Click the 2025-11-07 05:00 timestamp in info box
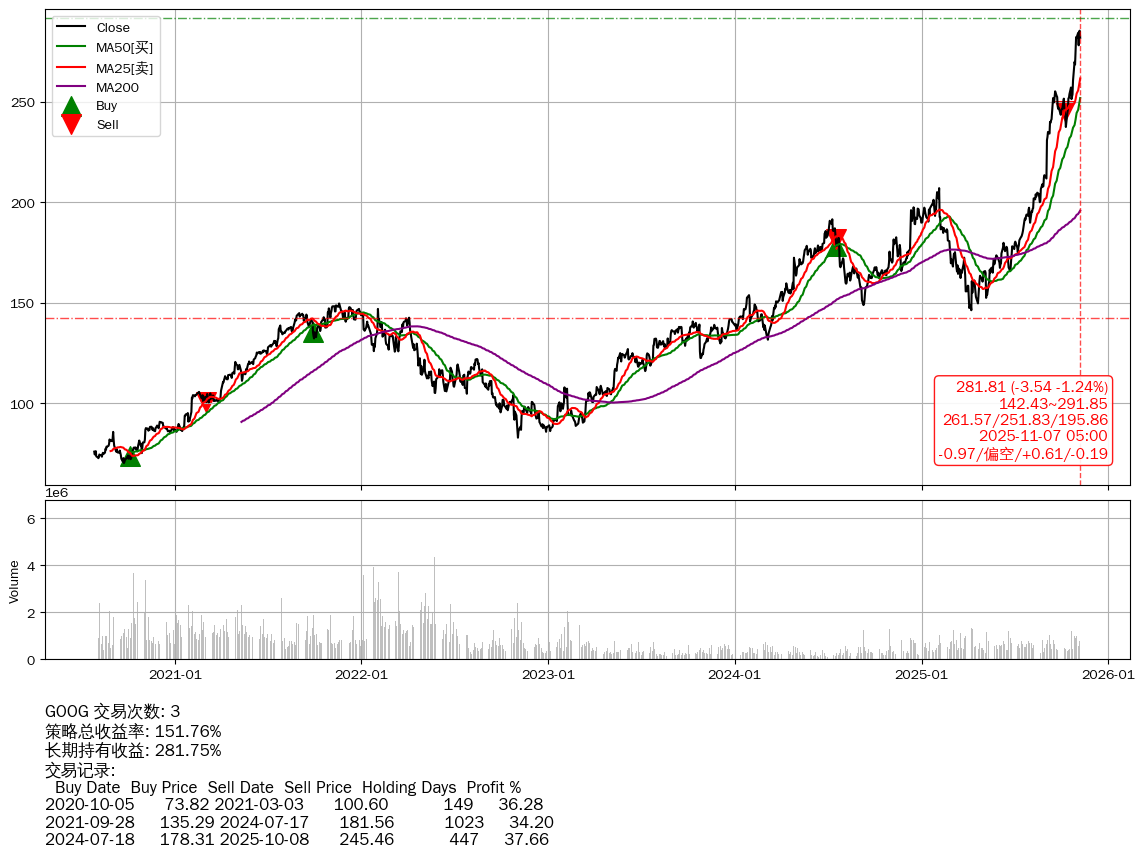The image size is (1145, 857). [1043, 436]
